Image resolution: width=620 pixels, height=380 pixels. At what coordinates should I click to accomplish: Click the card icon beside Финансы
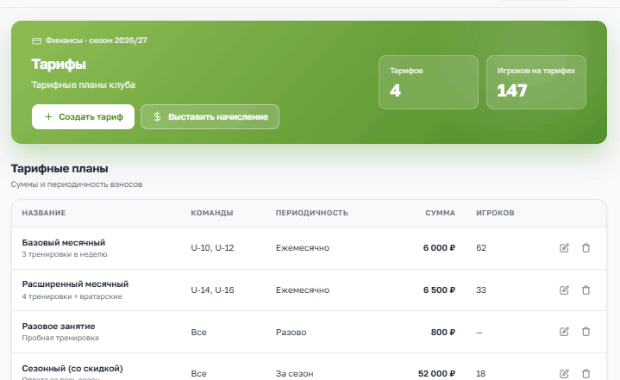[x=36, y=41]
